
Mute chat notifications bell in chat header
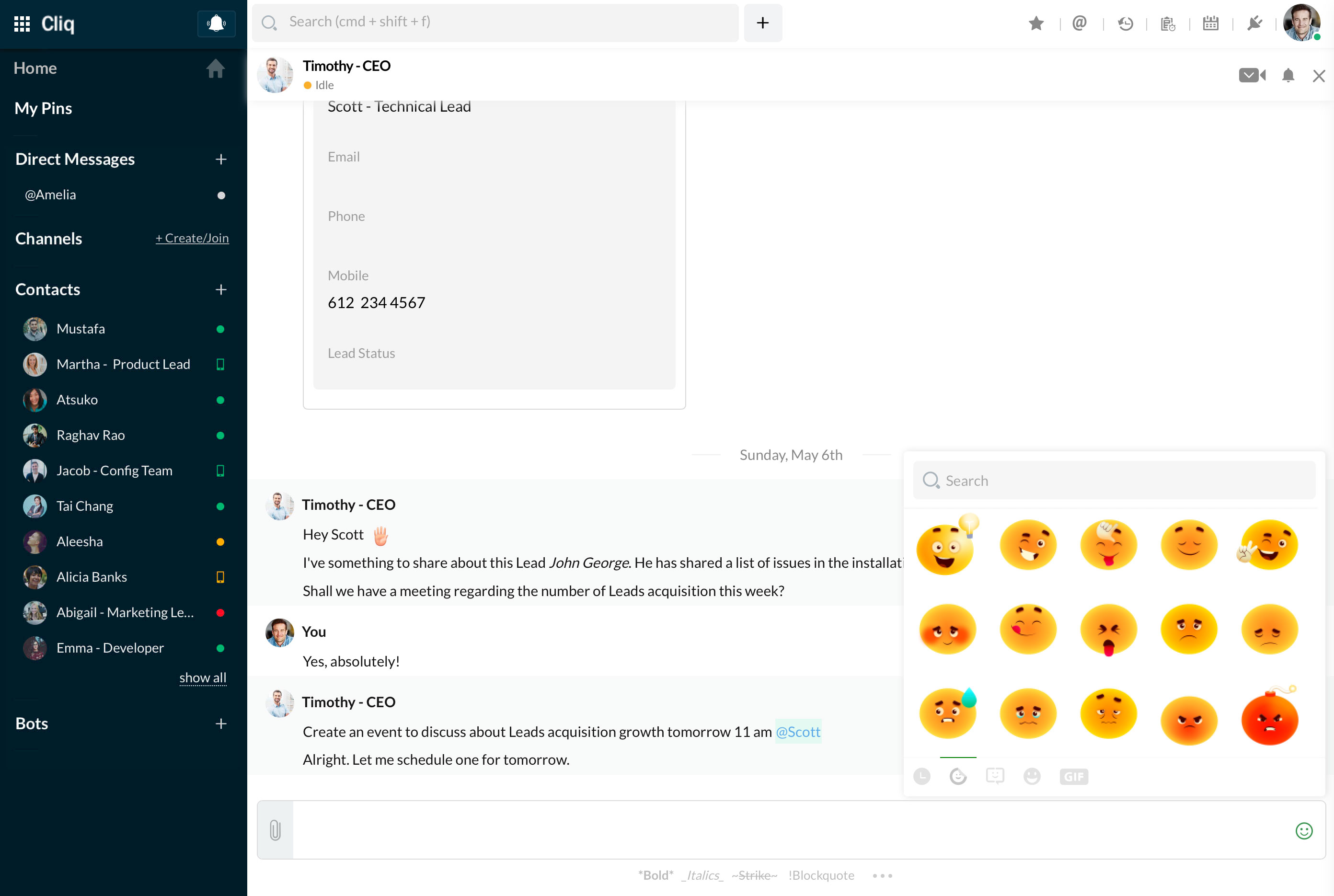pos(1288,75)
